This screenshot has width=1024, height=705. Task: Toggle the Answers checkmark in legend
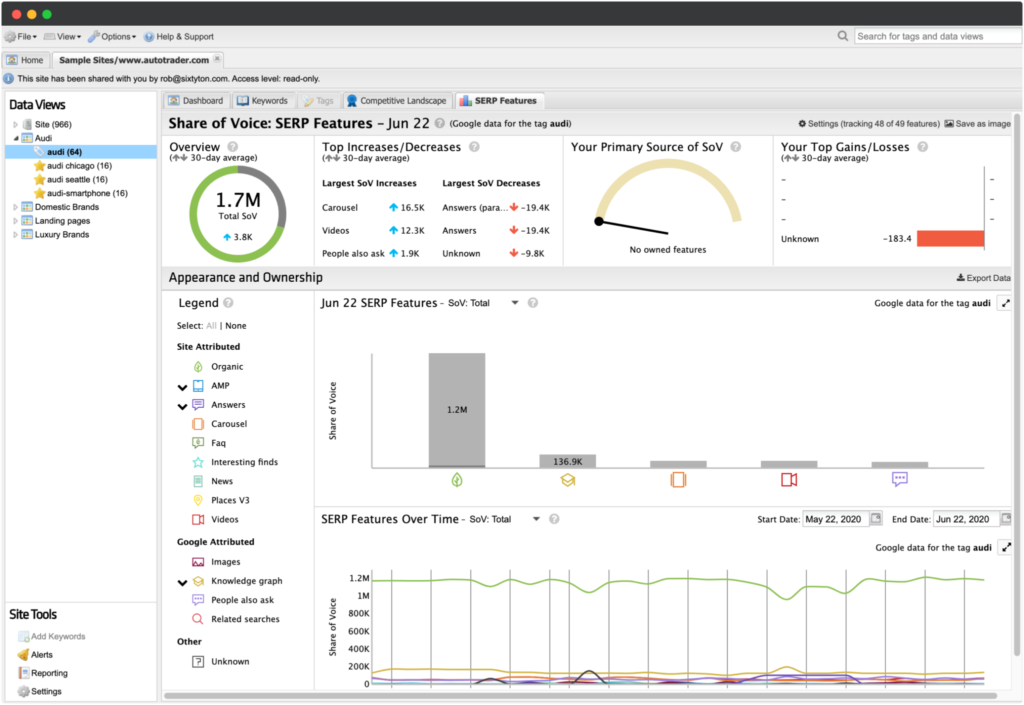[x=182, y=406]
